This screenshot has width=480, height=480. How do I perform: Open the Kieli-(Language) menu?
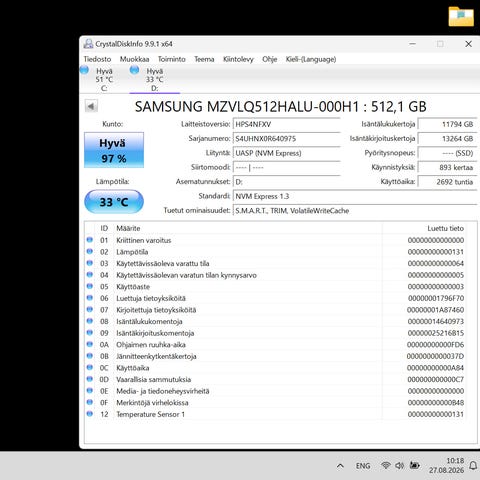(x=311, y=59)
